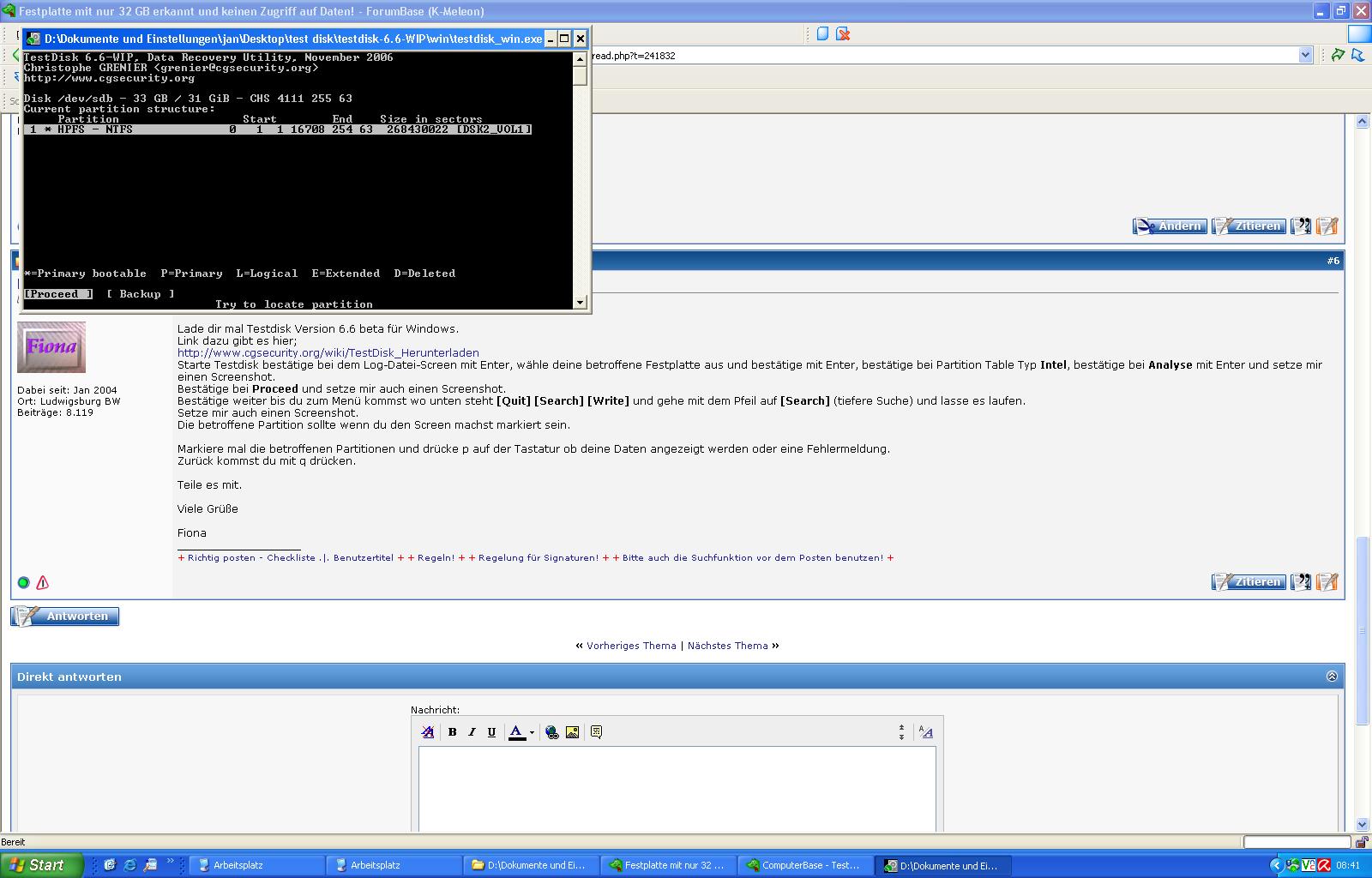Switch to D:\Dokumente folder taskbar item
The width and height of the screenshot is (1372, 878).
click(530, 865)
